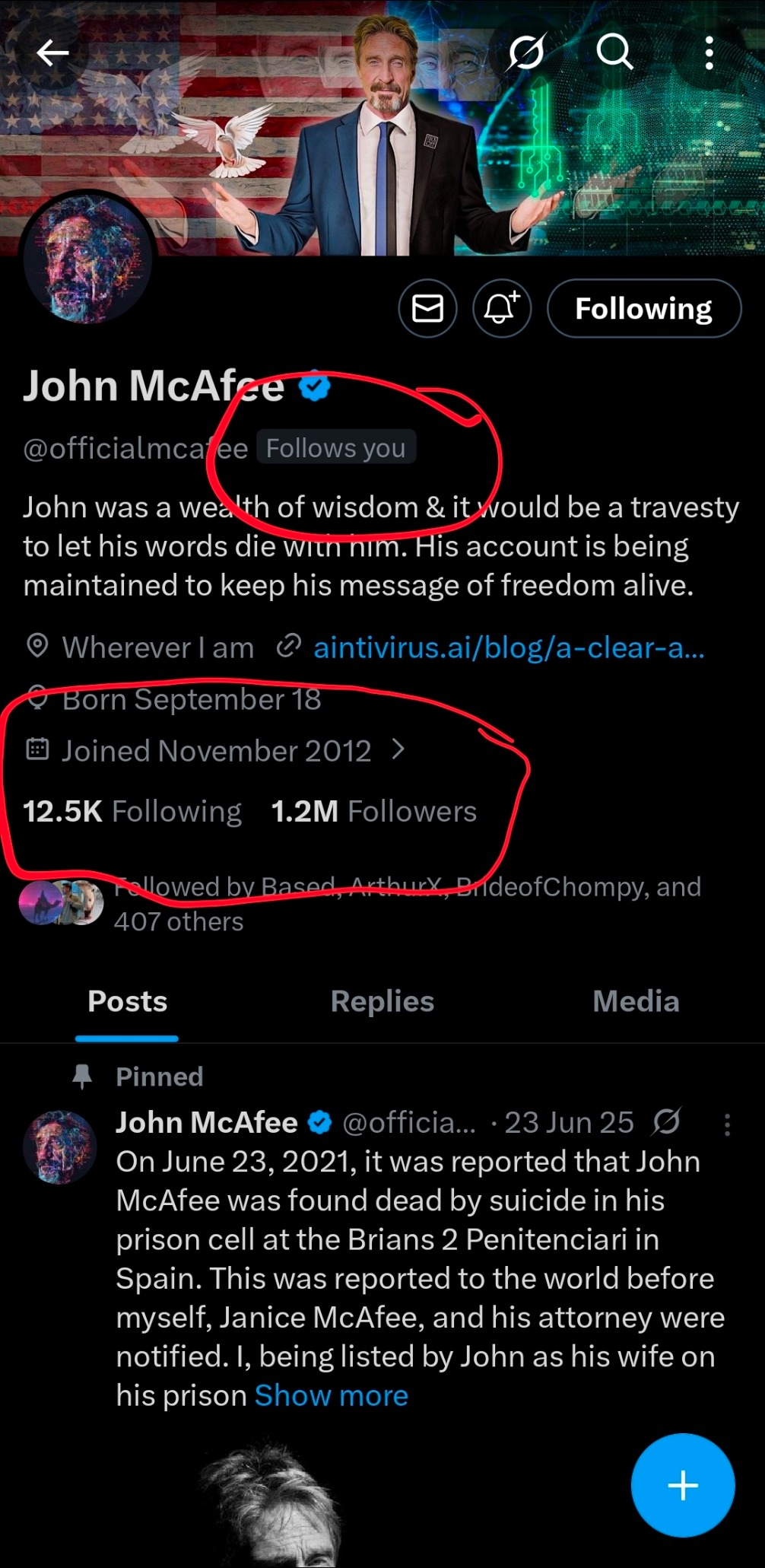Expand pinned post with Show more

coord(331,1395)
